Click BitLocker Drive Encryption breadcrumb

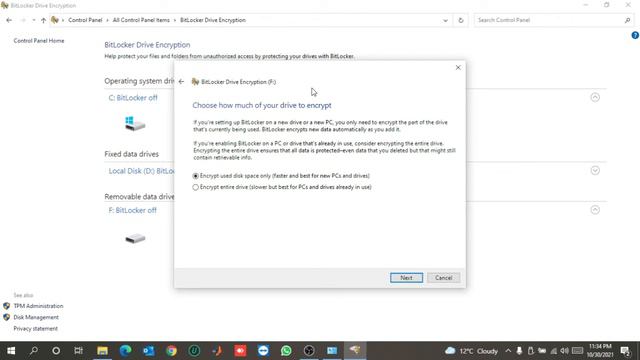(x=213, y=20)
